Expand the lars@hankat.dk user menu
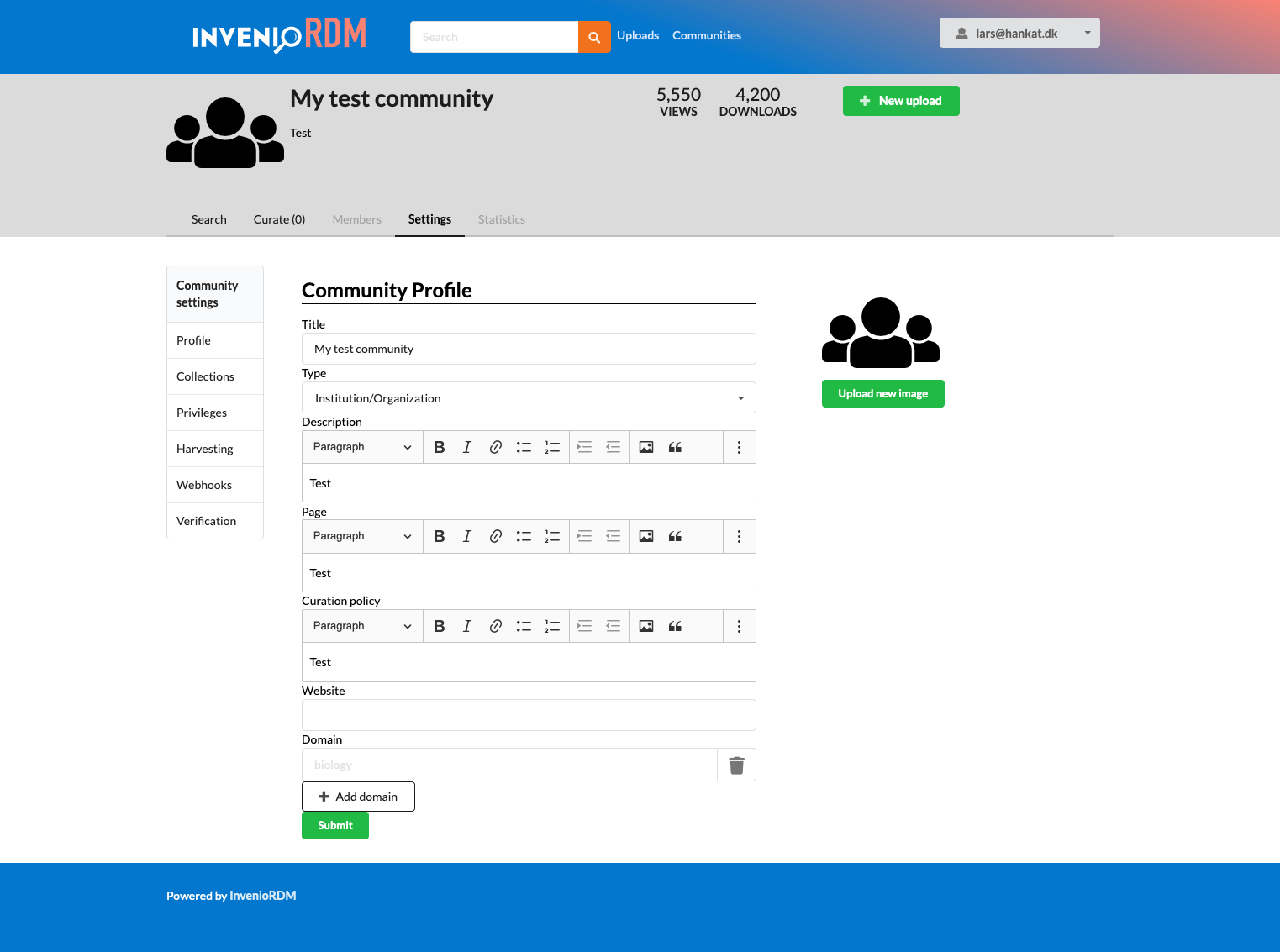 click(1019, 34)
